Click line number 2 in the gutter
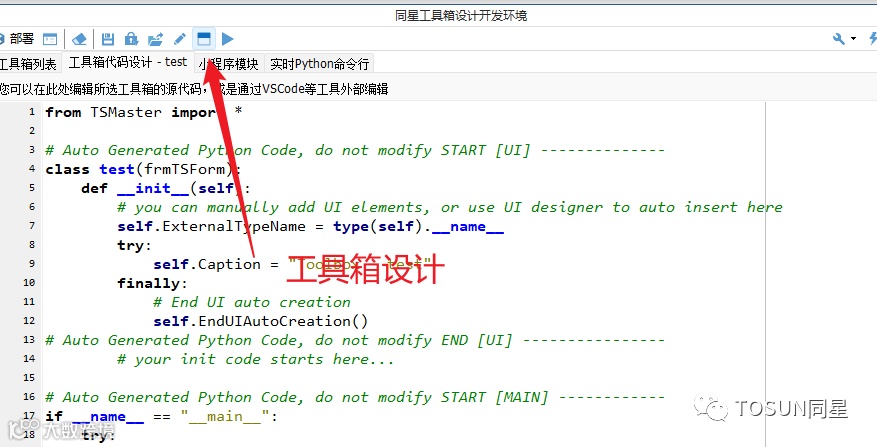 pos(32,130)
